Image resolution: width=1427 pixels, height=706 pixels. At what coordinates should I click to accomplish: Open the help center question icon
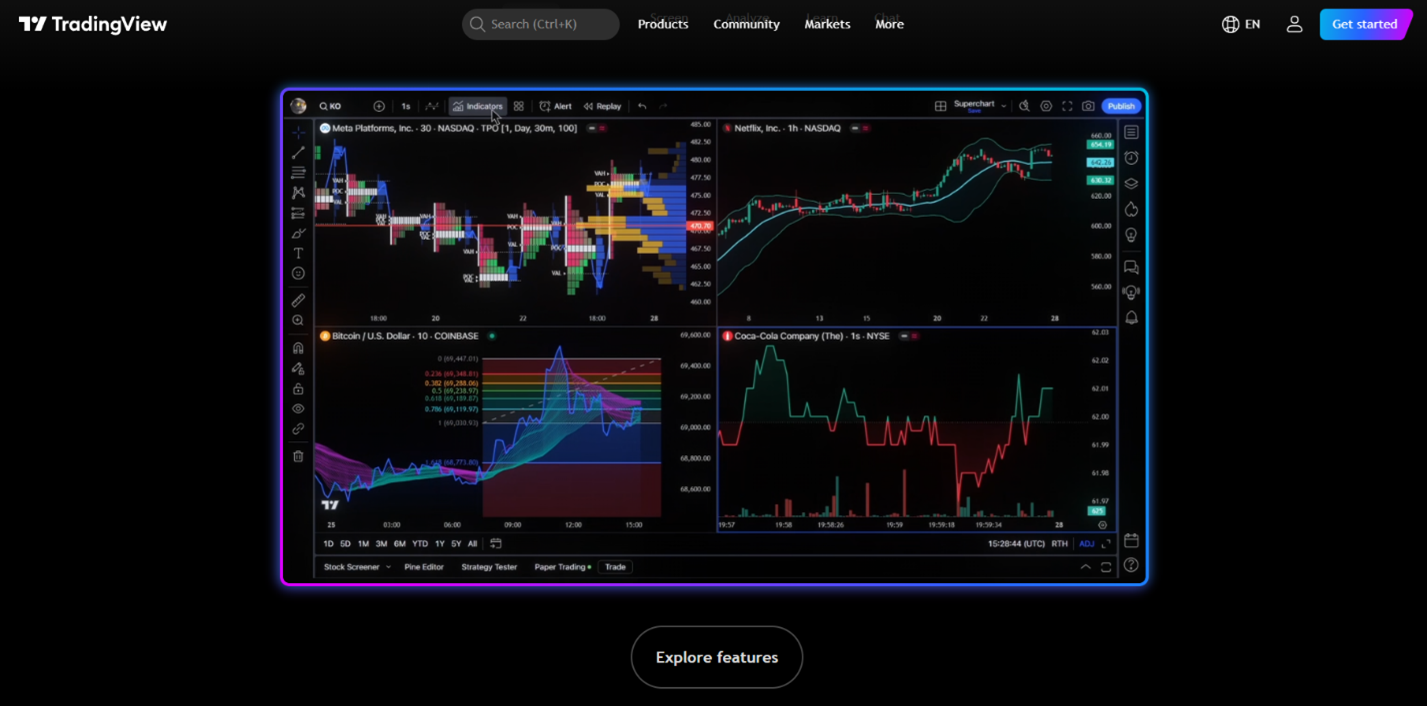click(1131, 565)
